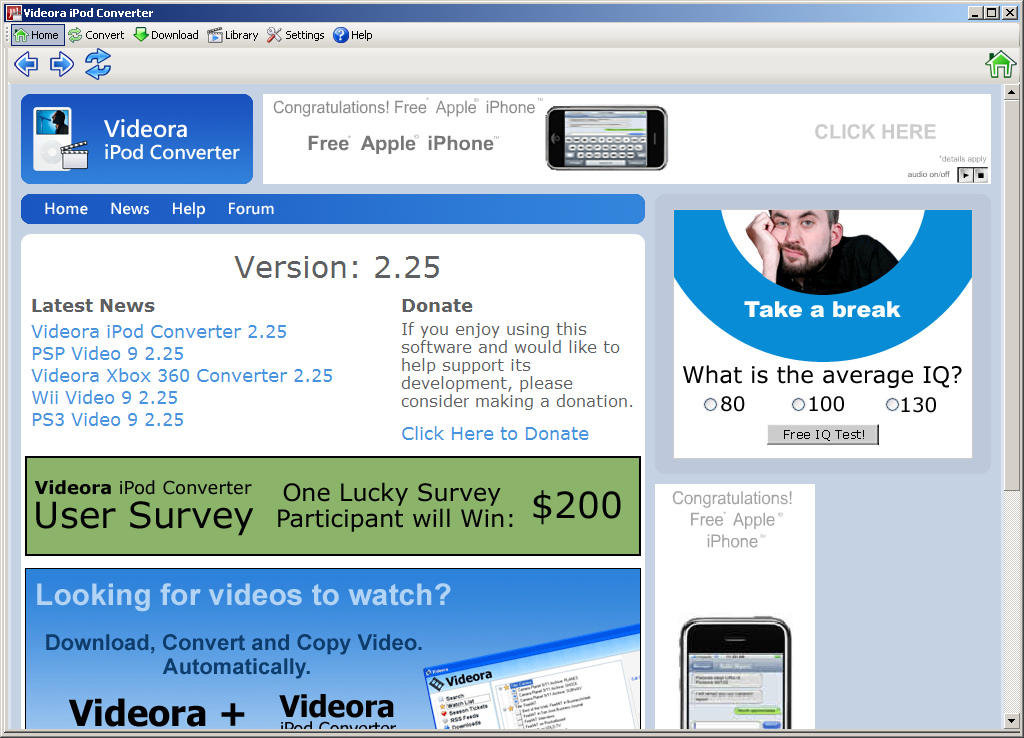Click the stop button under audio on/off
The width and height of the screenshot is (1024, 738).
pyautogui.click(x=981, y=175)
